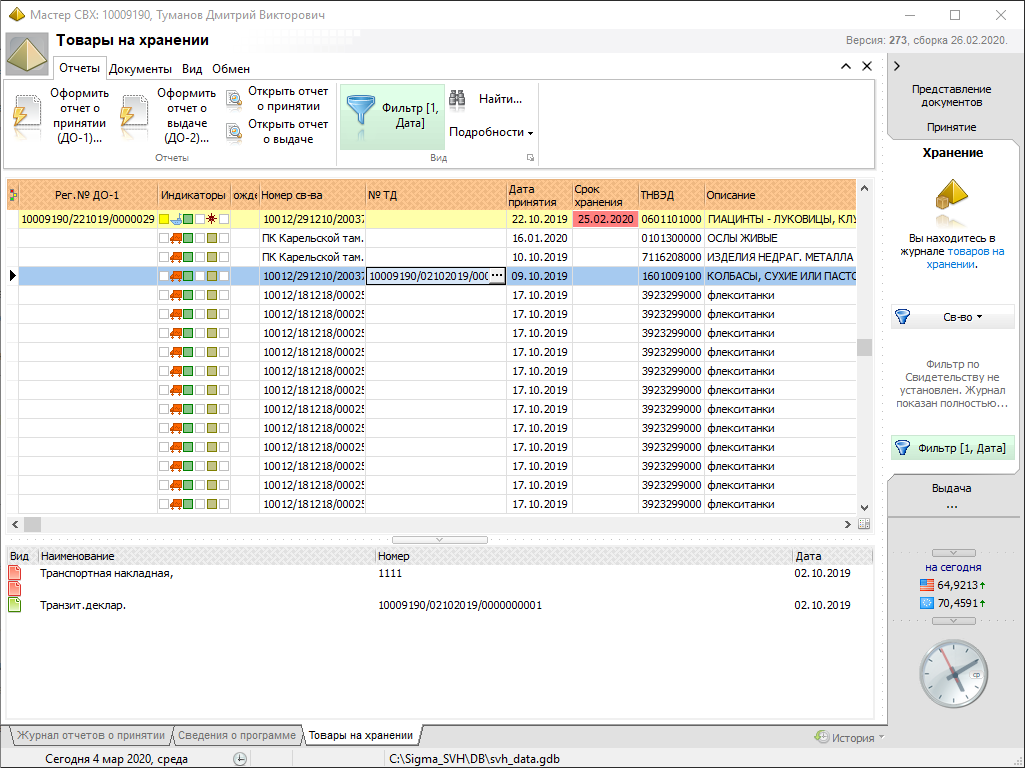Image resolution: width=1025 pixels, height=768 pixels.
Task: Click the ribbon group dialog launcher in Вид group
Action: pyautogui.click(x=530, y=158)
